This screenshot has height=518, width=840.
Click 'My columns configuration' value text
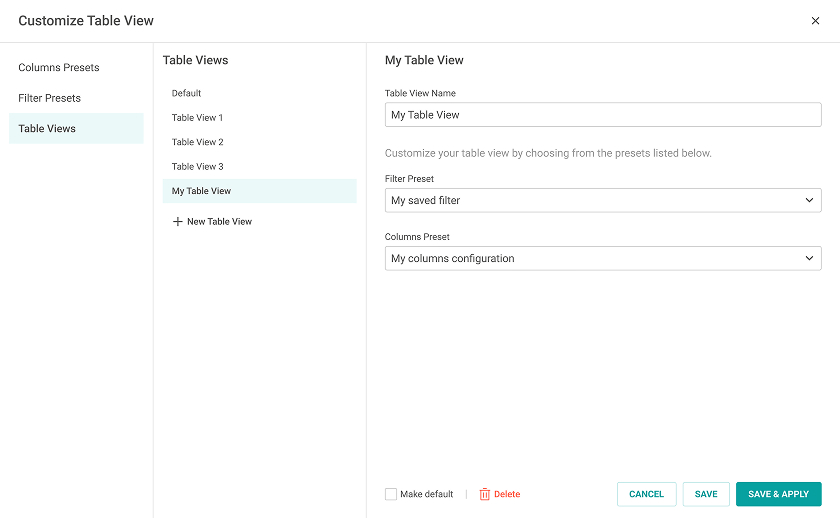453,258
